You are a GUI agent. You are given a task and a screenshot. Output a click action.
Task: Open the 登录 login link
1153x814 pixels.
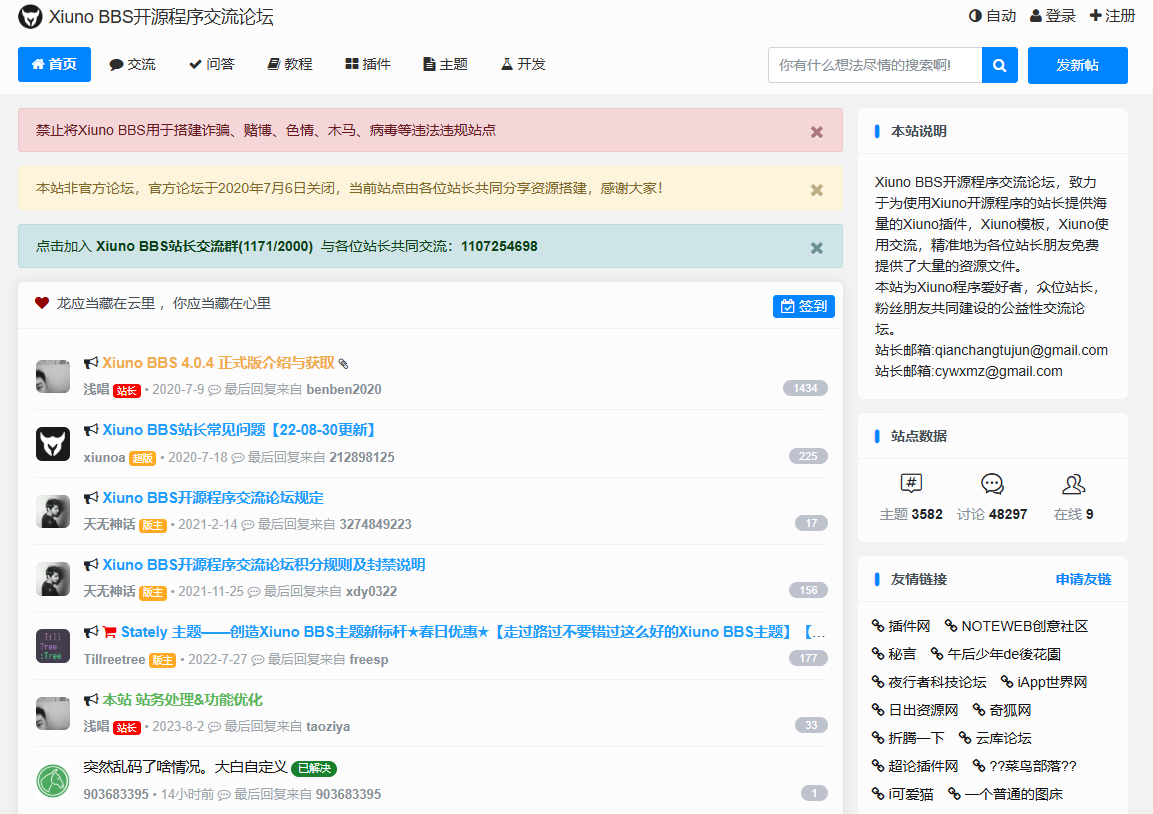click(x=1052, y=15)
